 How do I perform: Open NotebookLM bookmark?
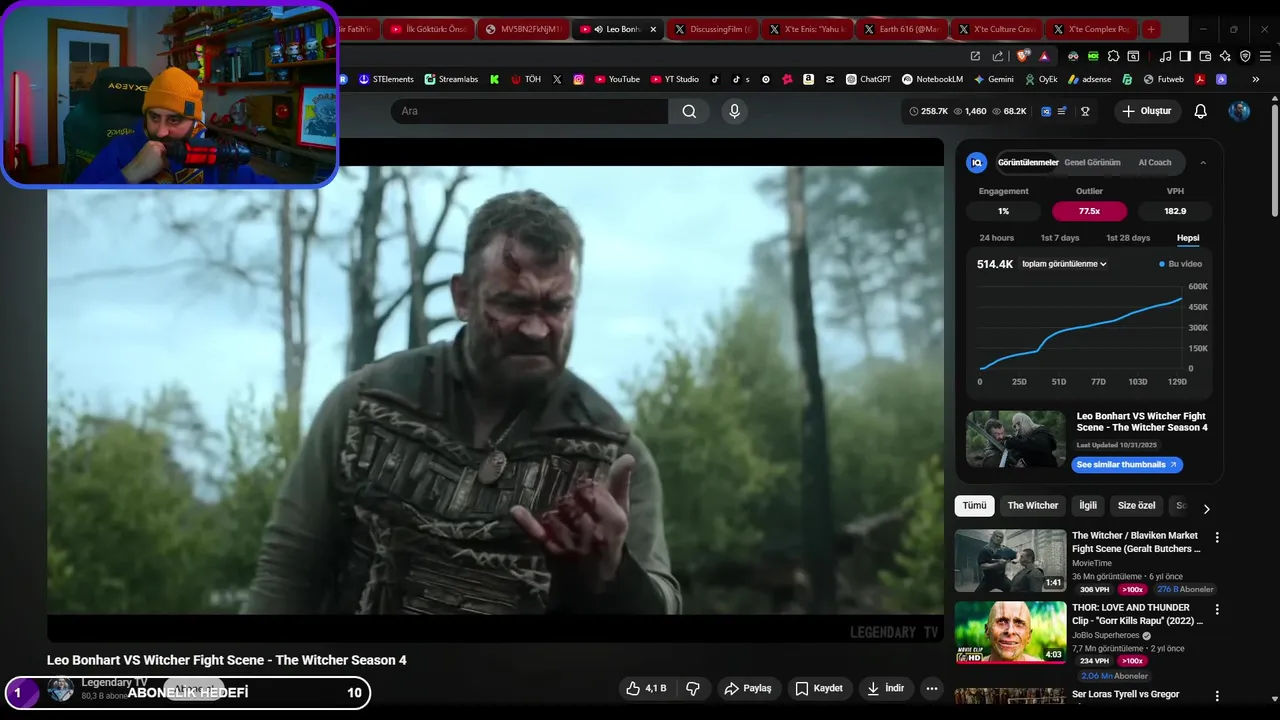(932, 79)
